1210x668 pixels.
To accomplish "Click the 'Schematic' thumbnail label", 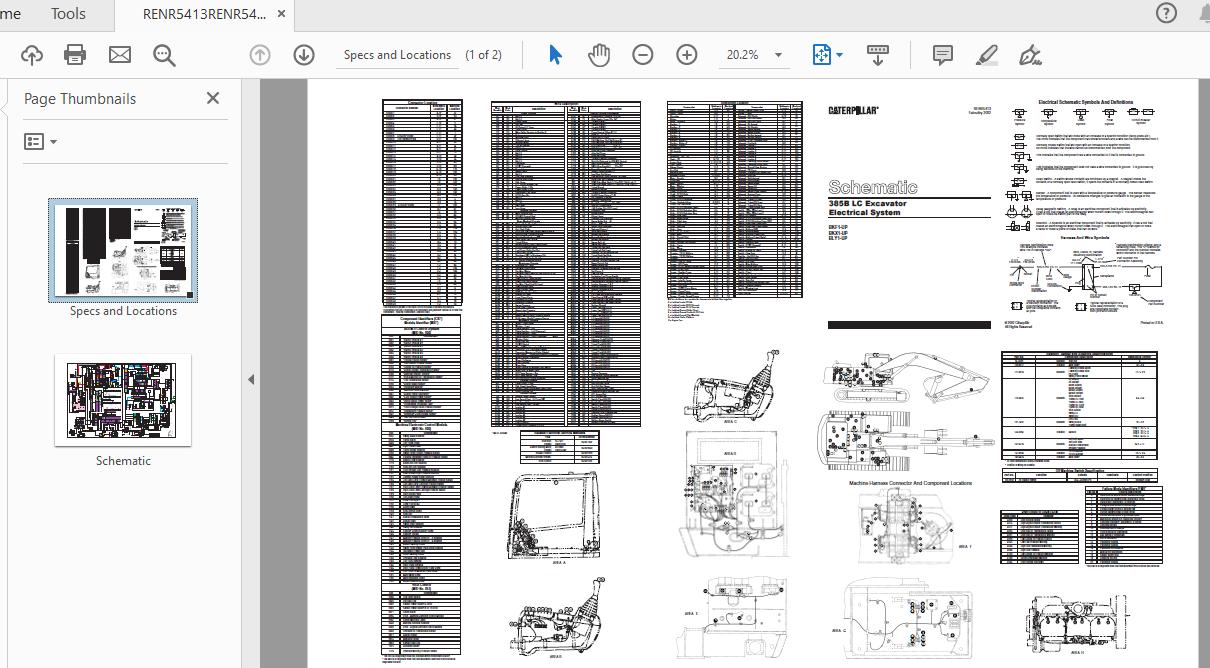I will pyautogui.click(x=123, y=461).
